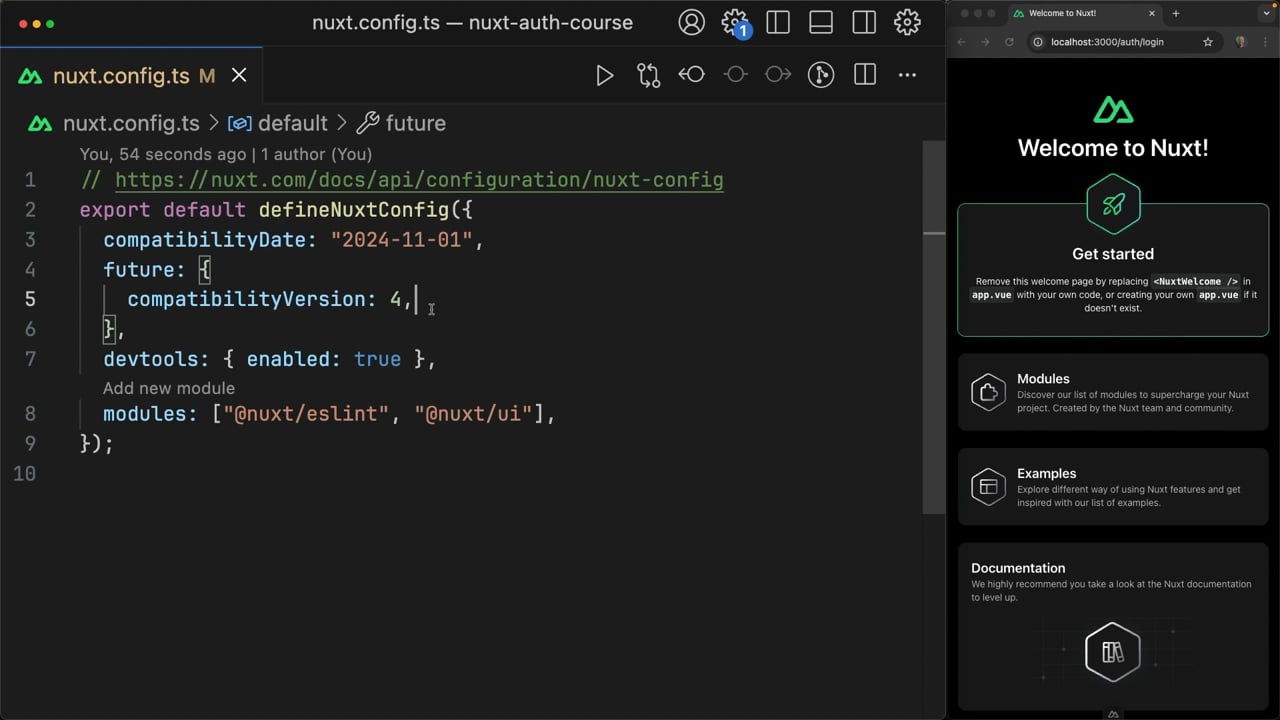Click defineNuxtConfig function name
The image size is (1280, 720).
(354, 210)
